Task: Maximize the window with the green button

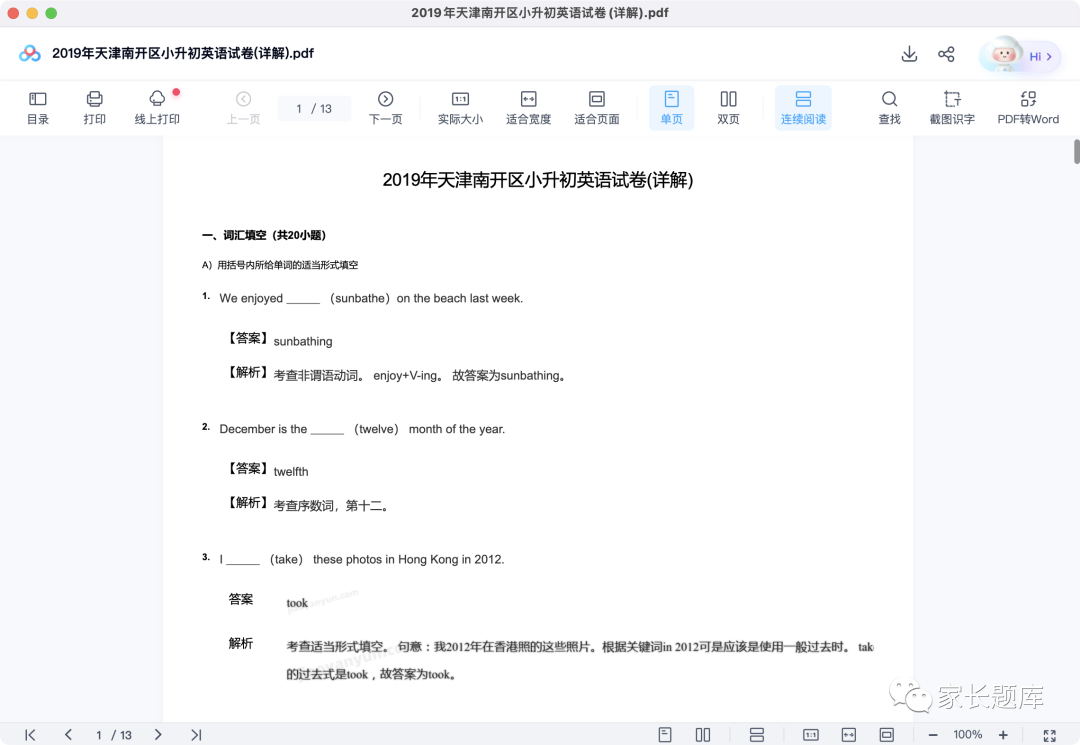Action: (x=51, y=13)
